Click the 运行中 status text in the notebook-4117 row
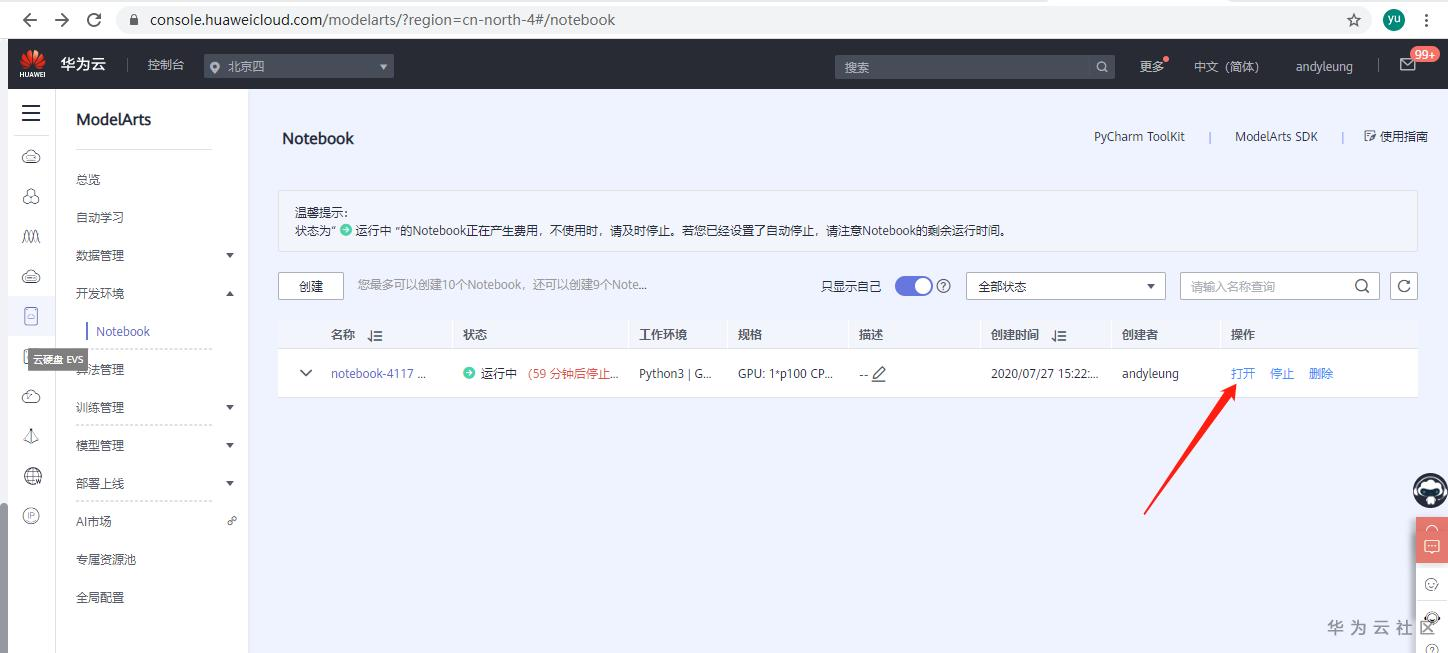 point(498,373)
